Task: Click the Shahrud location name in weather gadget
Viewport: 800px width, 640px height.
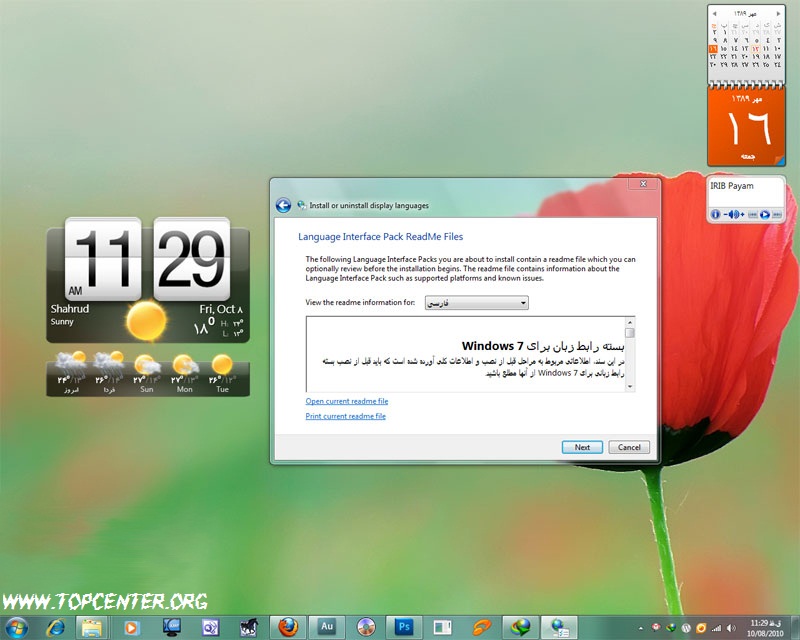Action: pos(70,309)
